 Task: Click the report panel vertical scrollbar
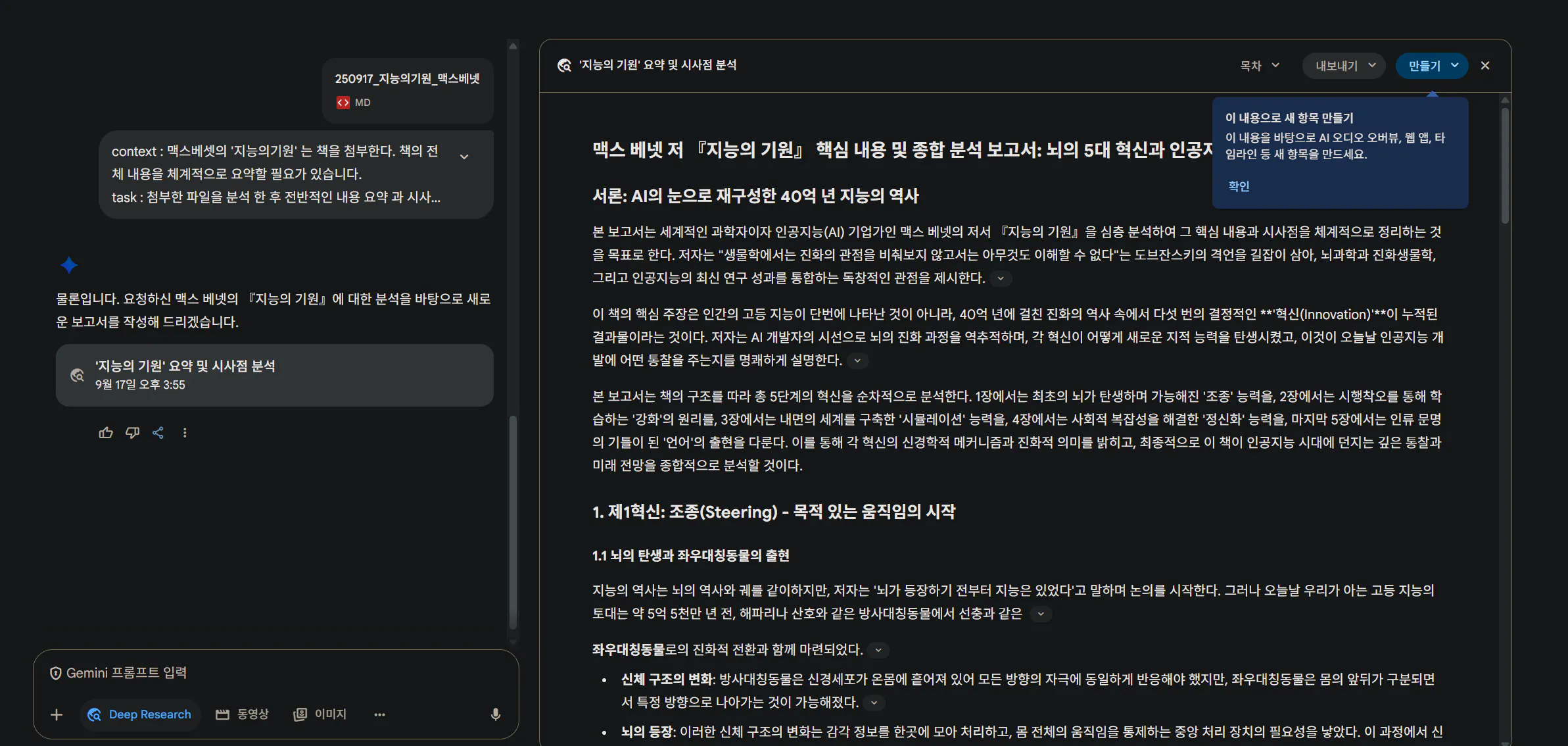point(1505,164)
